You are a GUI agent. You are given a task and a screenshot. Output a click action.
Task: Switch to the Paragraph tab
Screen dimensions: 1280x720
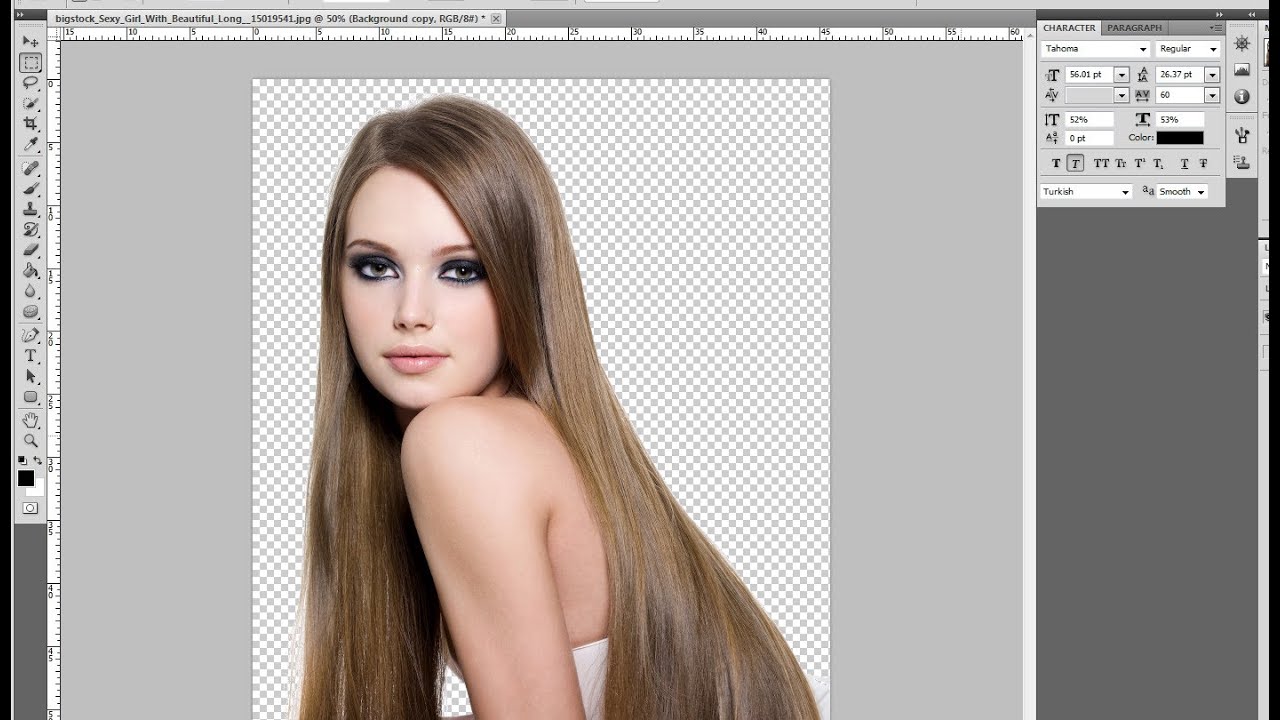(x=1134, y=28)
